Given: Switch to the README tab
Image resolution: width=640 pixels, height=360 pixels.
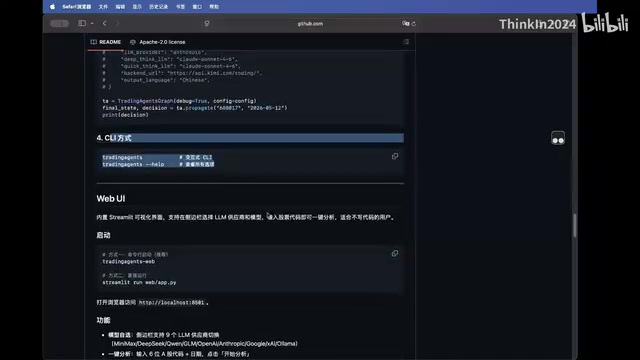Looking at the screenshot, I should pos(106,42).
